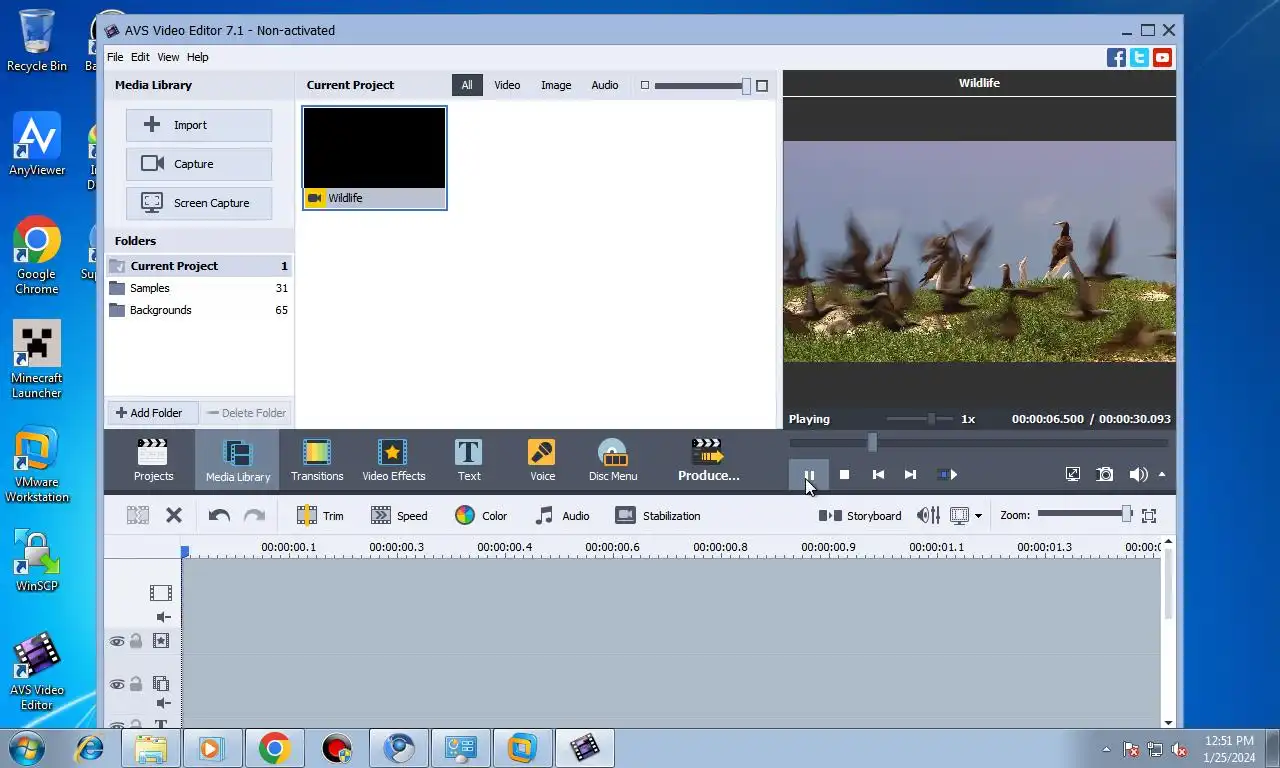
Task: Switch the preview to full screen
Action: click(1072, 475)
